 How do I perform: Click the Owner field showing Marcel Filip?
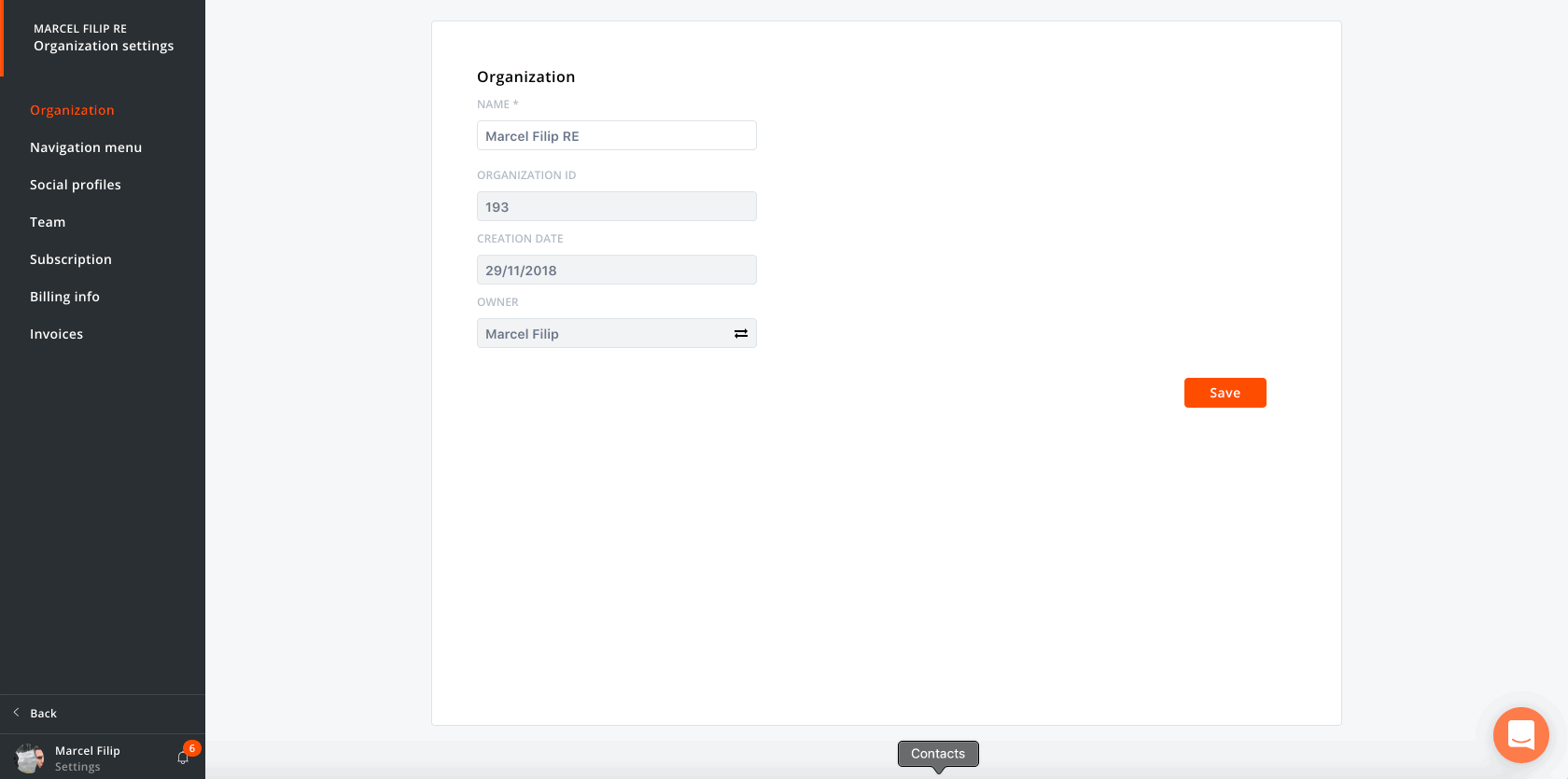602,334
